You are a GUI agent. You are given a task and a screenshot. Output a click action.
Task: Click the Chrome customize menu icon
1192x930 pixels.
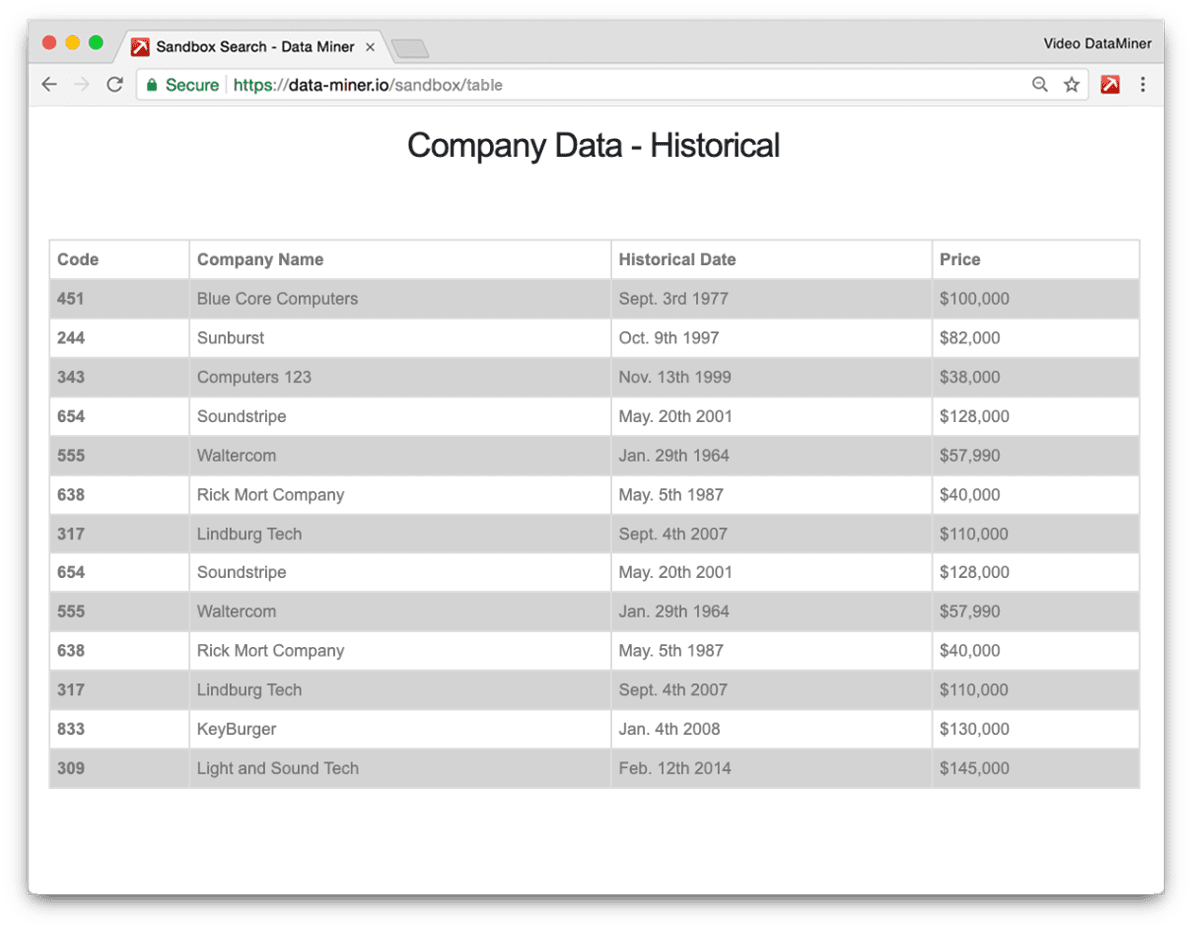coord(1143,85)
